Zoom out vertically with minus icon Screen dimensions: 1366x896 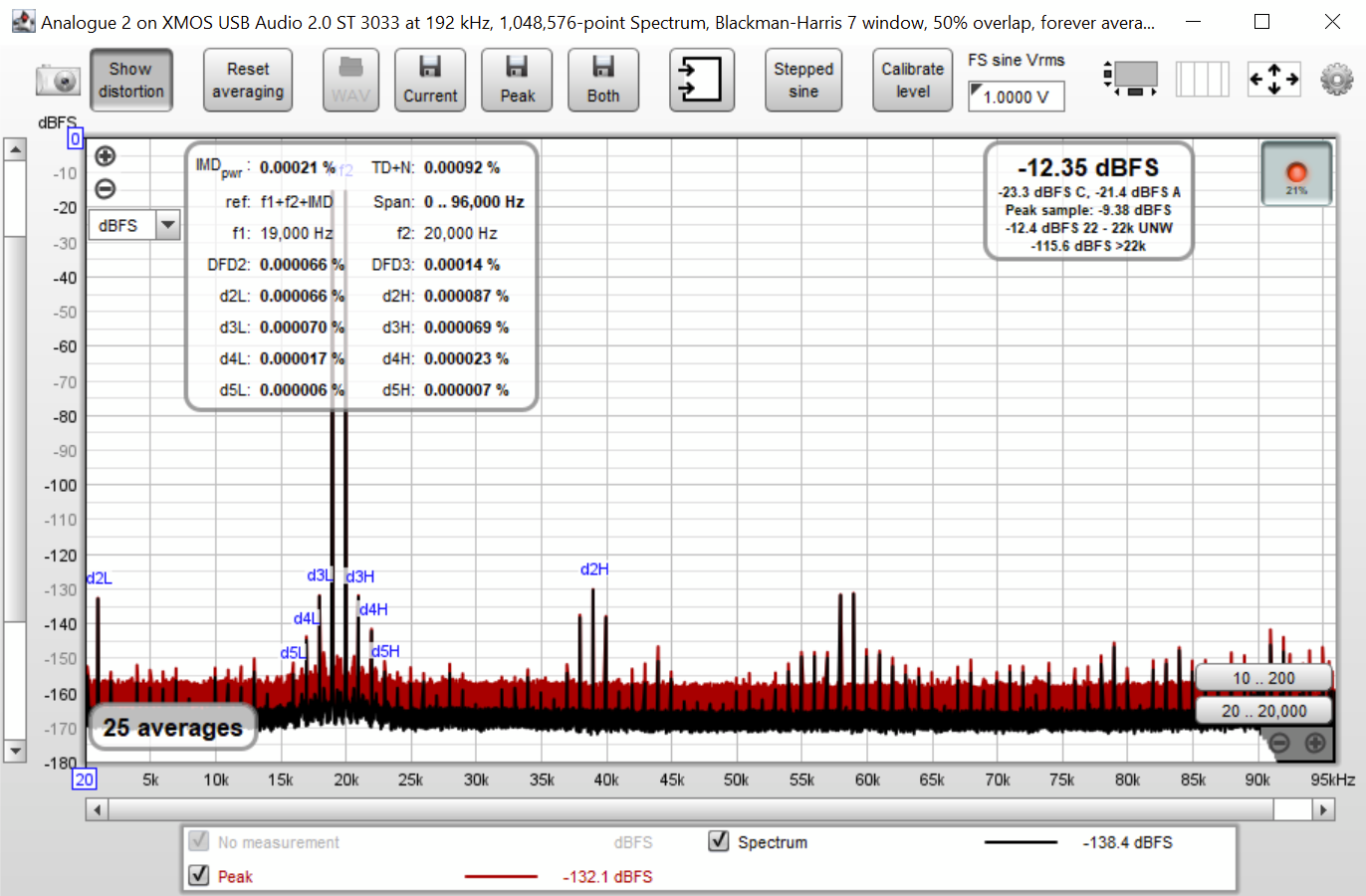[105, 189]
